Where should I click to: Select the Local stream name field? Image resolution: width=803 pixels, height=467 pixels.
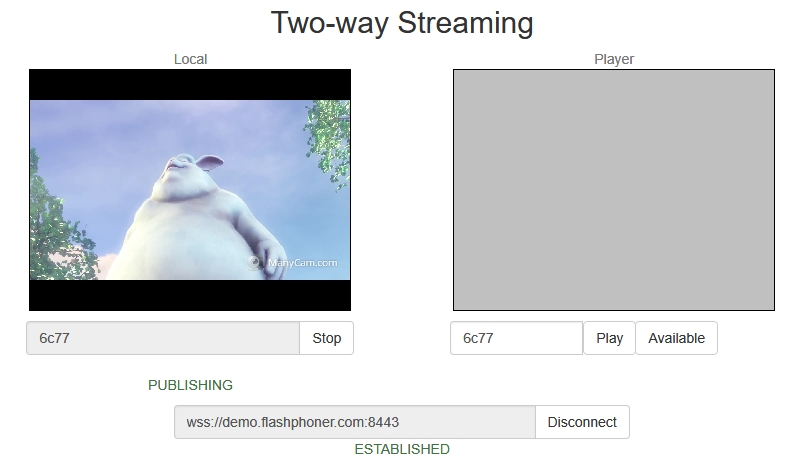click(163, 338)
